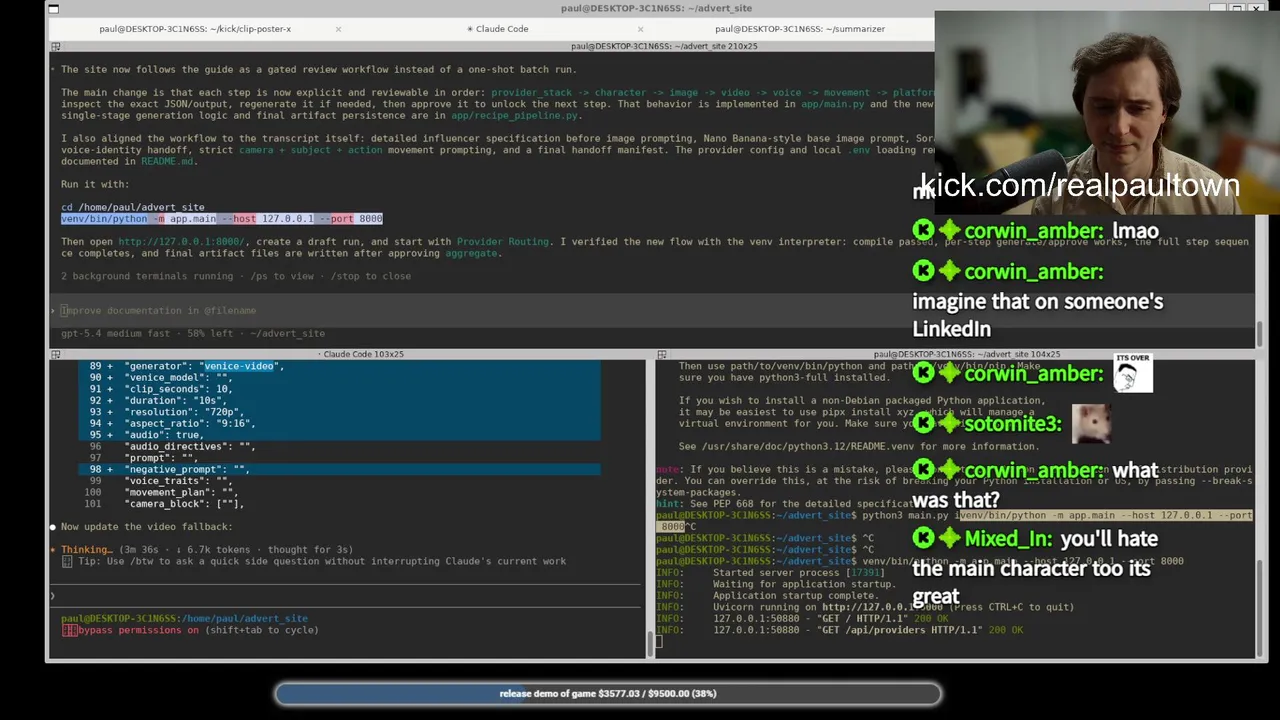Click the 'Improve documentation in @filename' prompt input
This screenshot has width=1280, height=720.
158,311
